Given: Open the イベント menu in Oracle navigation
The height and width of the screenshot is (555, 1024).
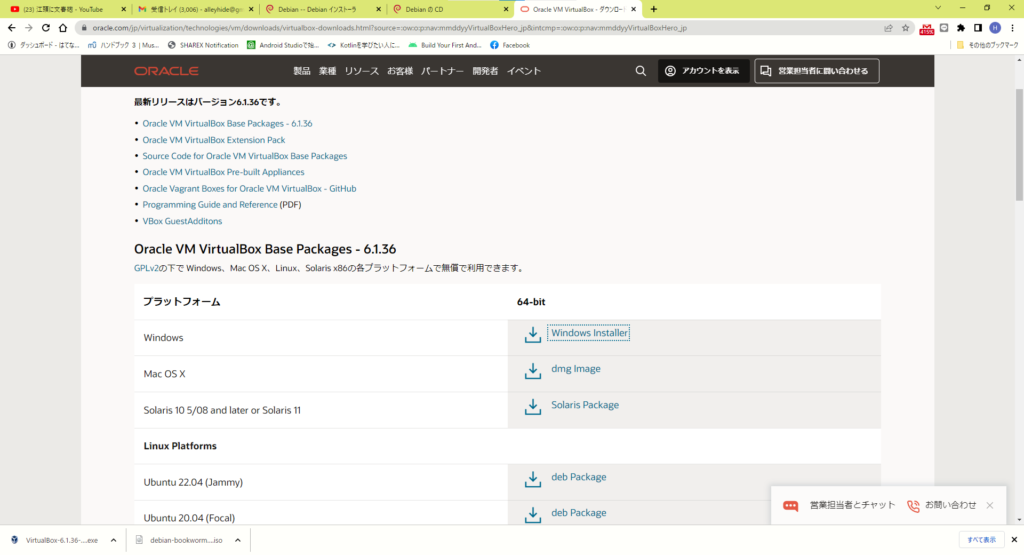Looking at the screenshot, I should [524, 71].
